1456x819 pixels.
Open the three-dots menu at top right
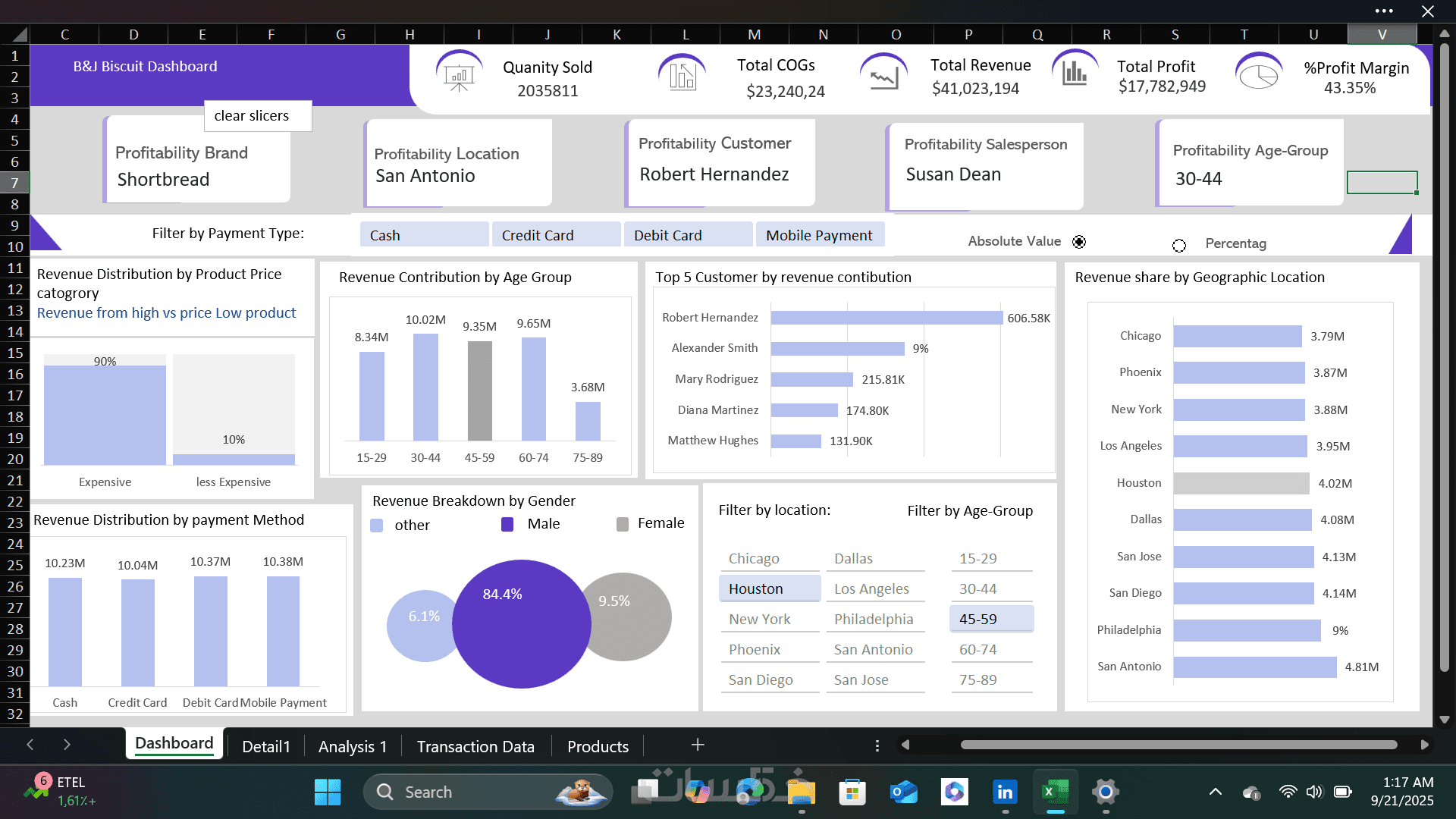(x=1384, y=11)
